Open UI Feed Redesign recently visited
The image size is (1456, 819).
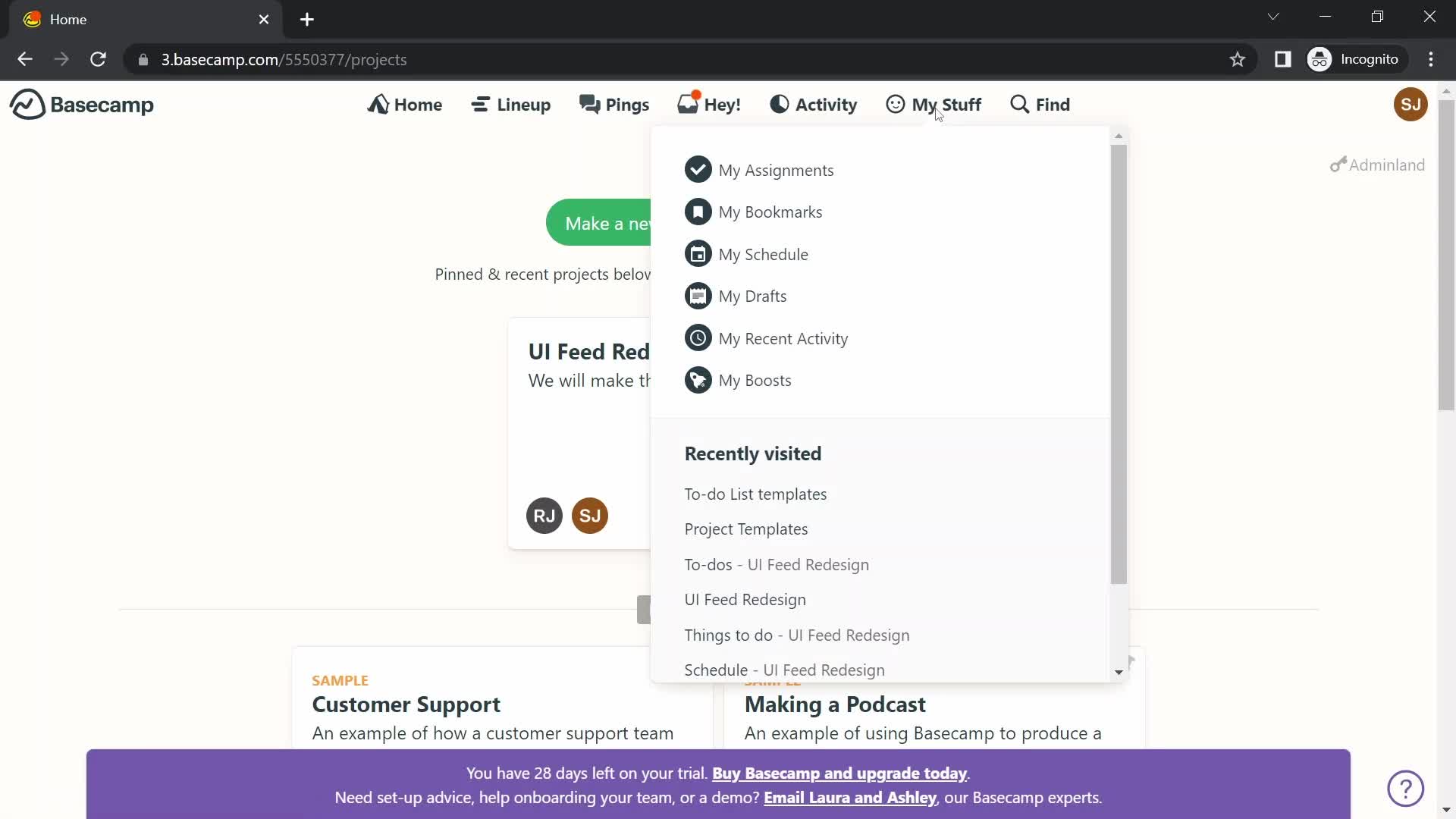click(744, 599)
